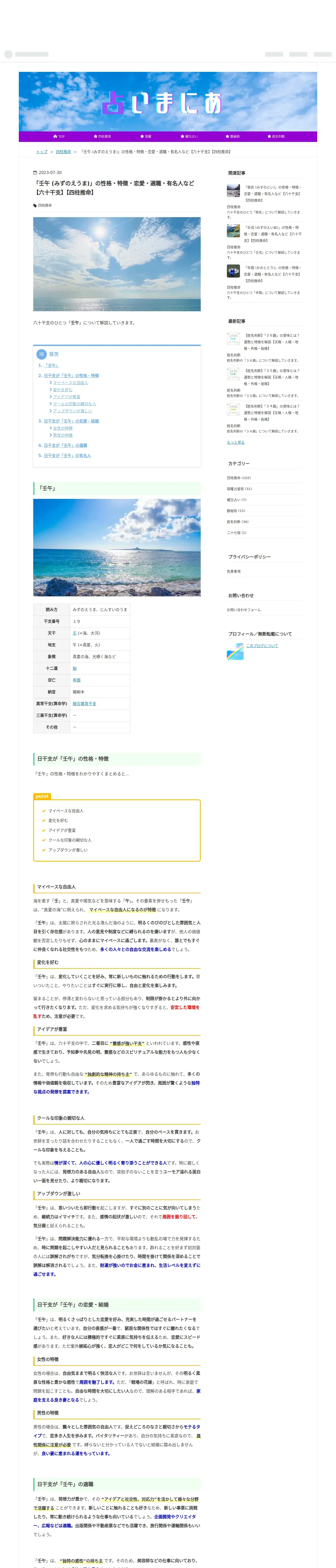Open related article 「壬戌 (みずのえいぬ)」
This screenshot has width=336, height=1568.
273,234
